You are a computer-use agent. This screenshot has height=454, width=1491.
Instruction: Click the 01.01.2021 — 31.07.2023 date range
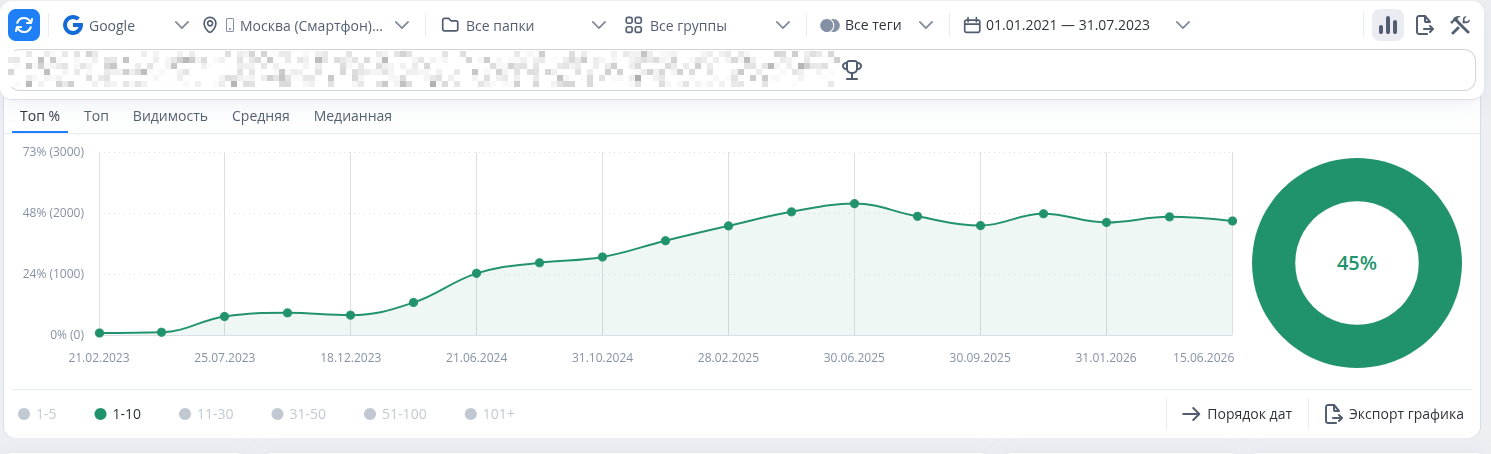point(1067,25)
